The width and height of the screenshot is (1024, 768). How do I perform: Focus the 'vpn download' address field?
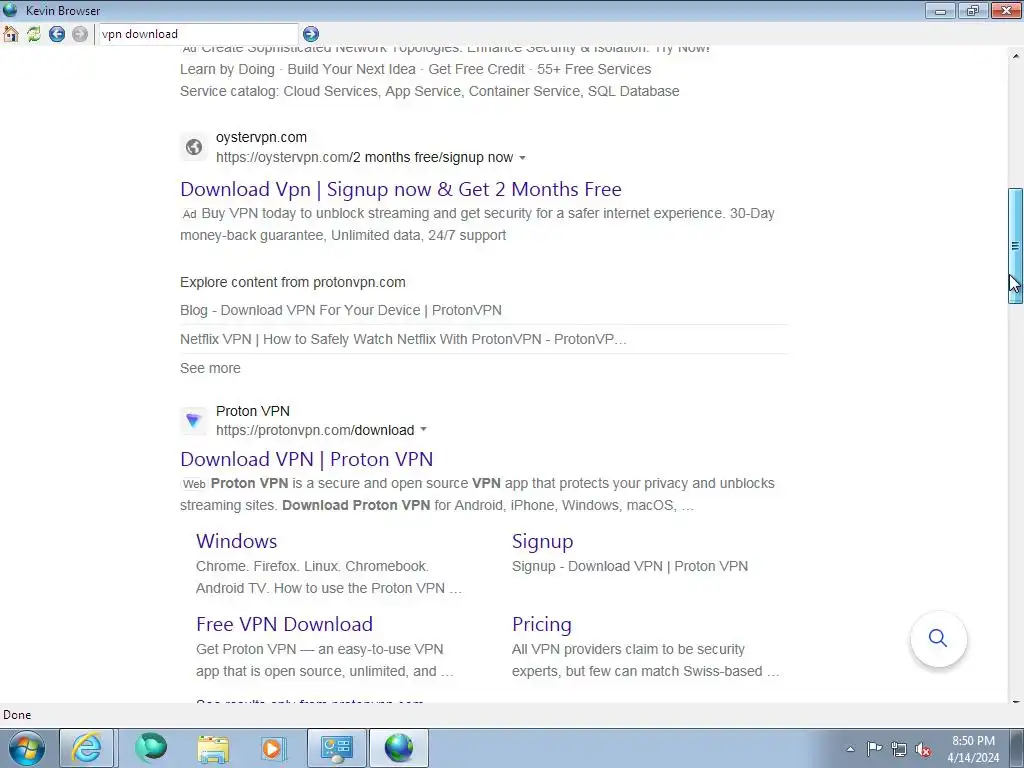coord(197,34)
